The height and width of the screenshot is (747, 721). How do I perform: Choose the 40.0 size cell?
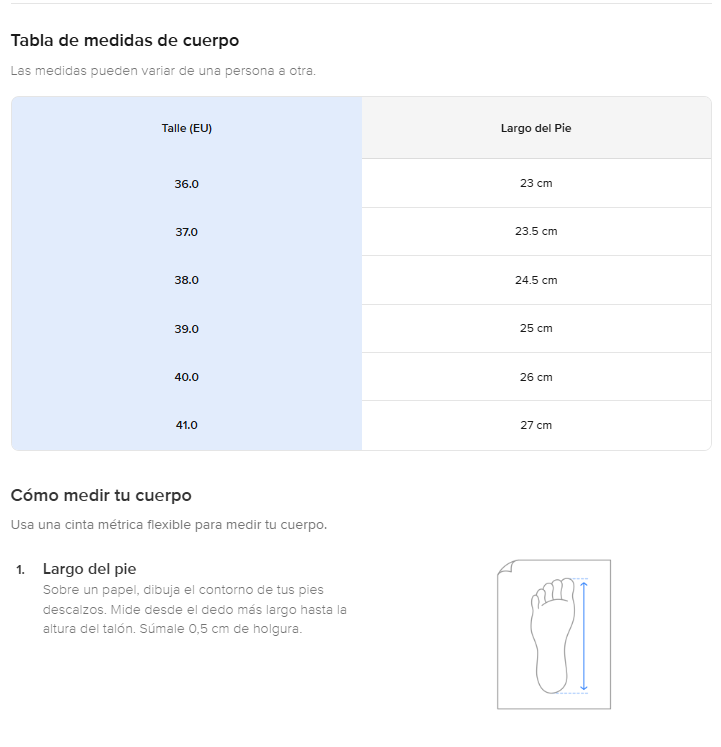coord(187,377)
